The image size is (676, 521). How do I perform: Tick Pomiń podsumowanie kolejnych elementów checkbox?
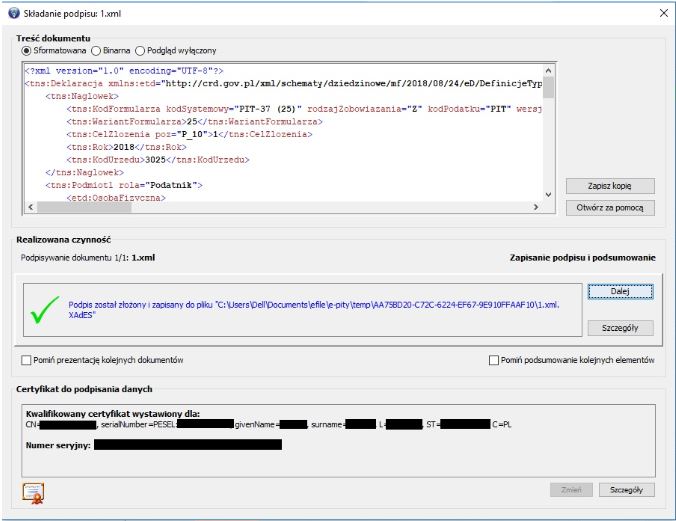493,359
